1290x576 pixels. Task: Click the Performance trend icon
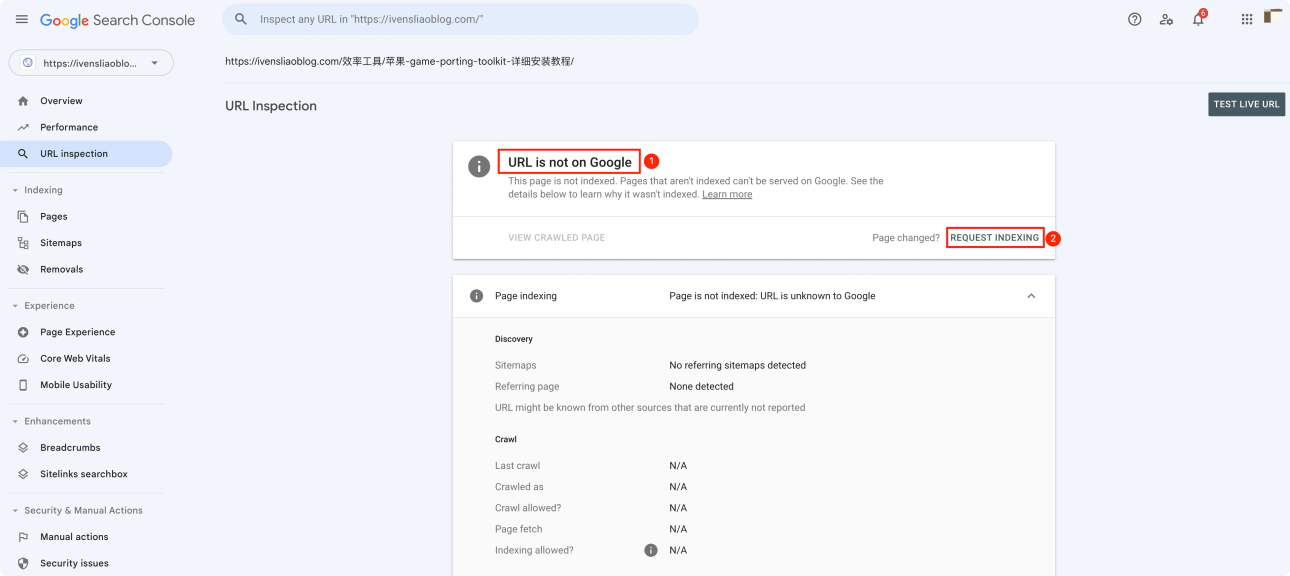tap(23, 127)
